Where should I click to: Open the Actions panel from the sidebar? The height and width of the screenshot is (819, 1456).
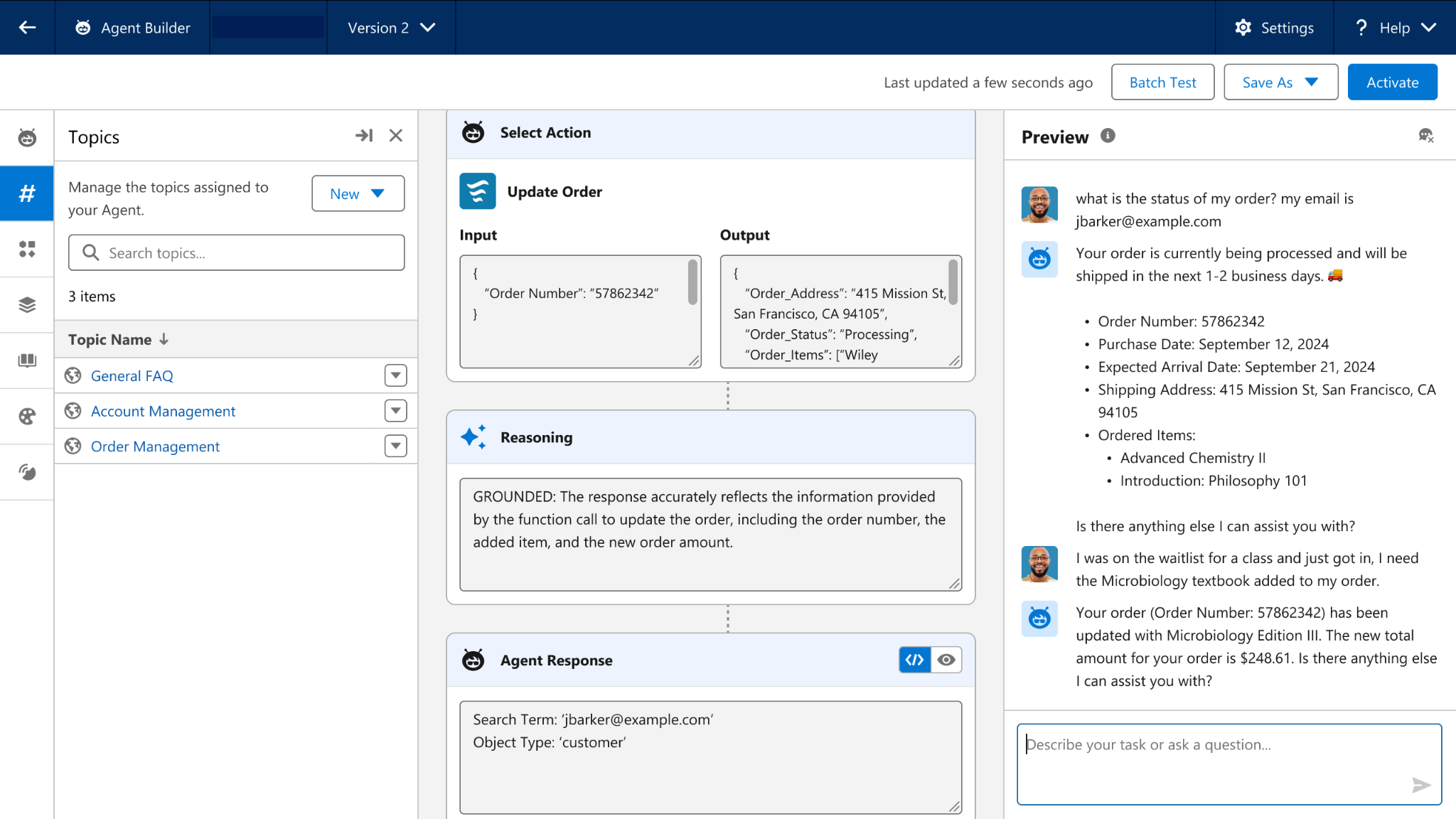[27, 250]
